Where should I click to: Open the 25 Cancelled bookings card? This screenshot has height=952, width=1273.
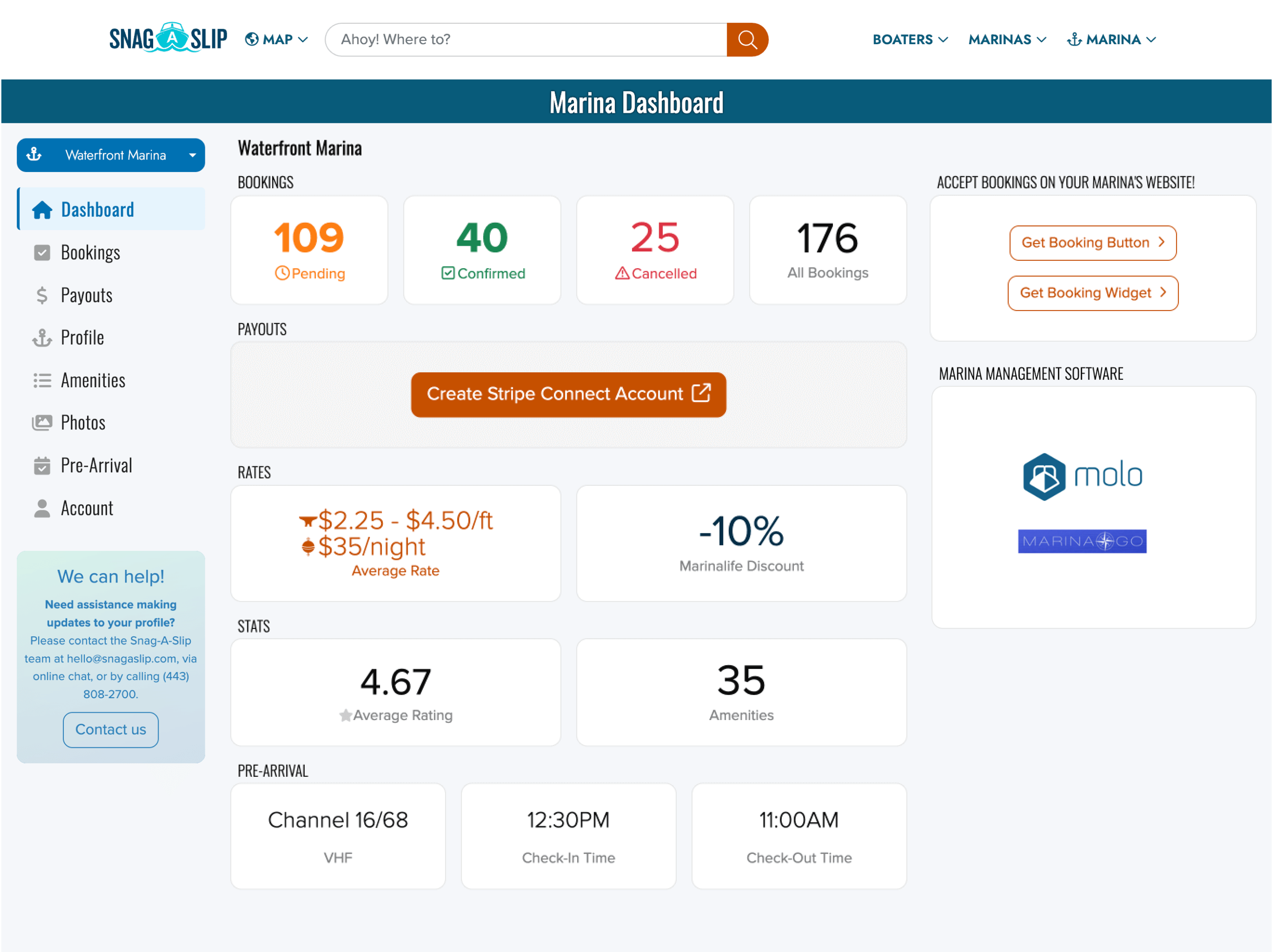655,250
